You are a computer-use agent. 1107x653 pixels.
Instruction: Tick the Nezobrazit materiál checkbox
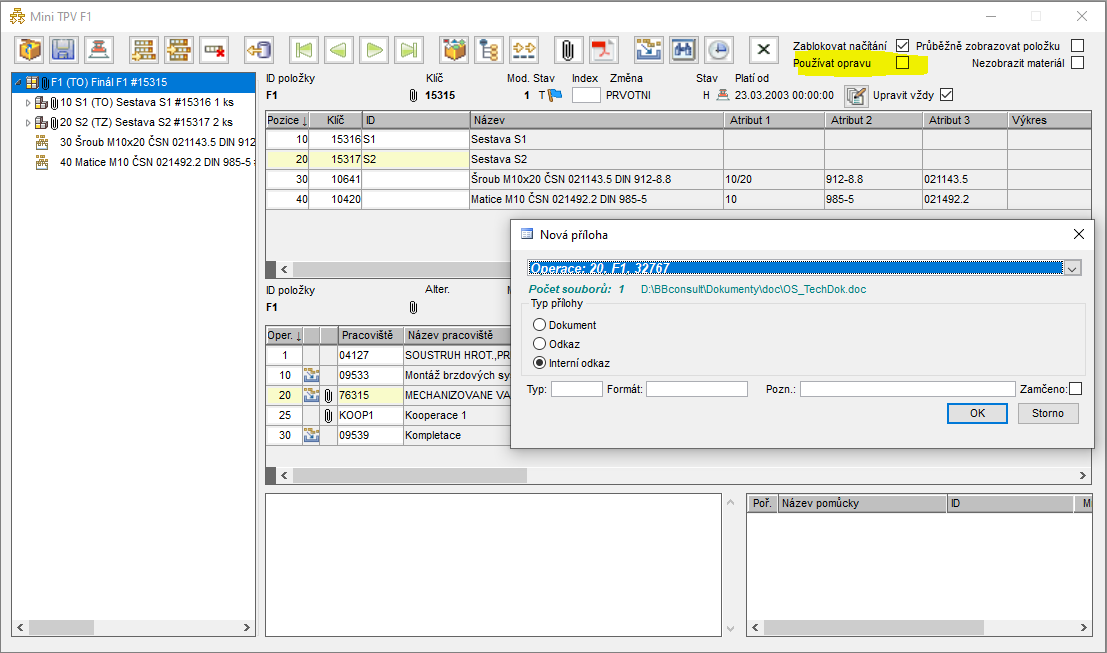tap(1077, 63)
